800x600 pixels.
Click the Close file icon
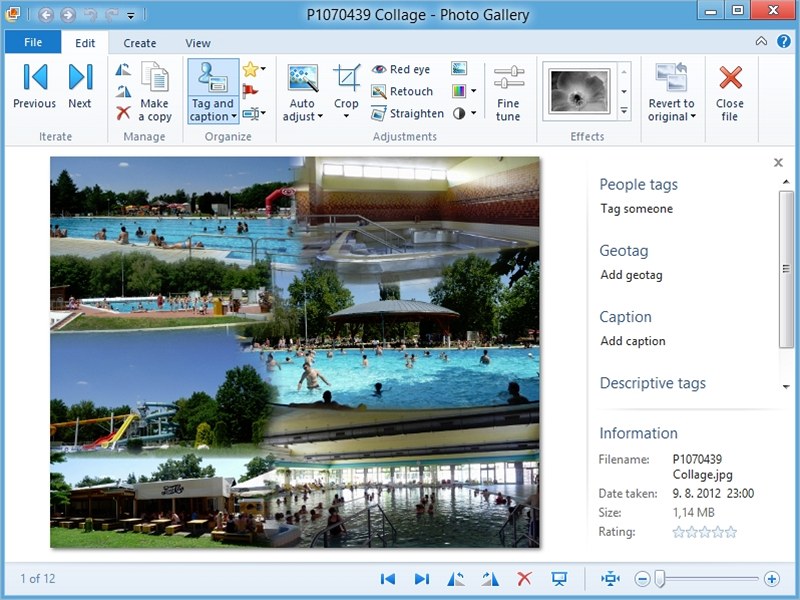[730, 91]
